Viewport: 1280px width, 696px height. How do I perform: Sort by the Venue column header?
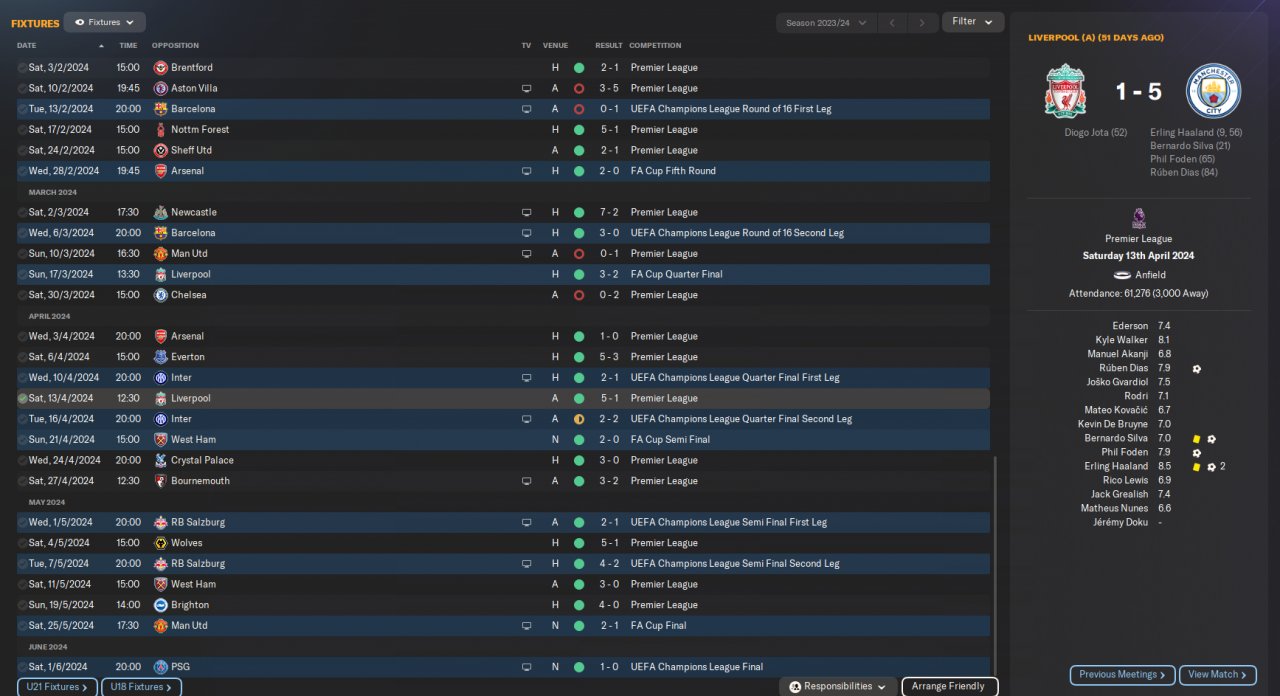555,45
